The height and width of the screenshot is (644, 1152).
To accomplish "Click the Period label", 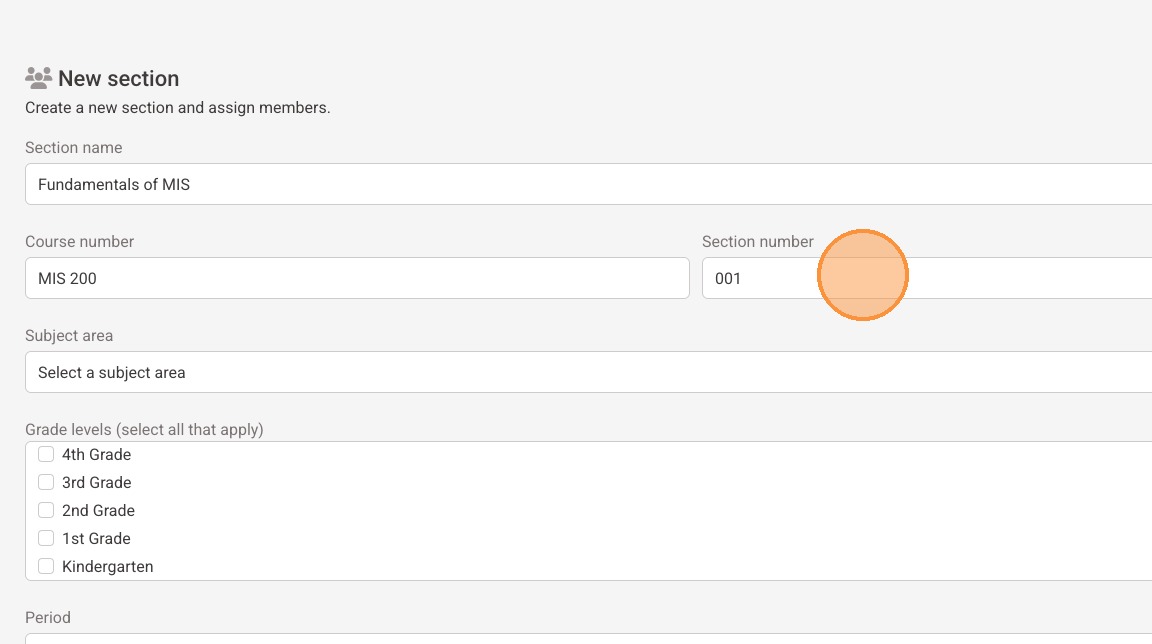I will [x=48, y=617].
